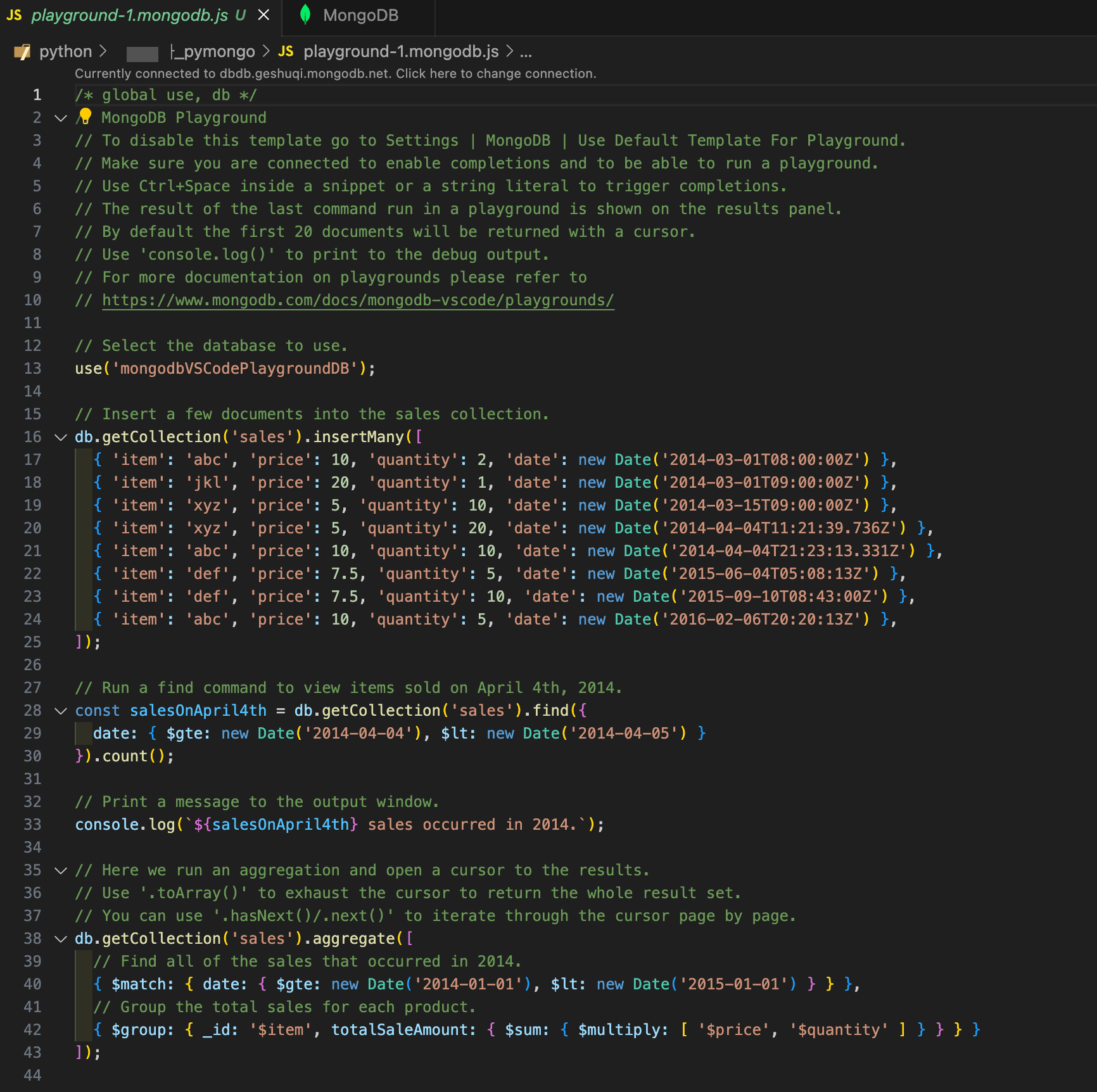Image resolution: width=1097 pixels, height=1092 pixels.
Task: Open the python folder breadcrumb
Action: [x=65, y=51]
